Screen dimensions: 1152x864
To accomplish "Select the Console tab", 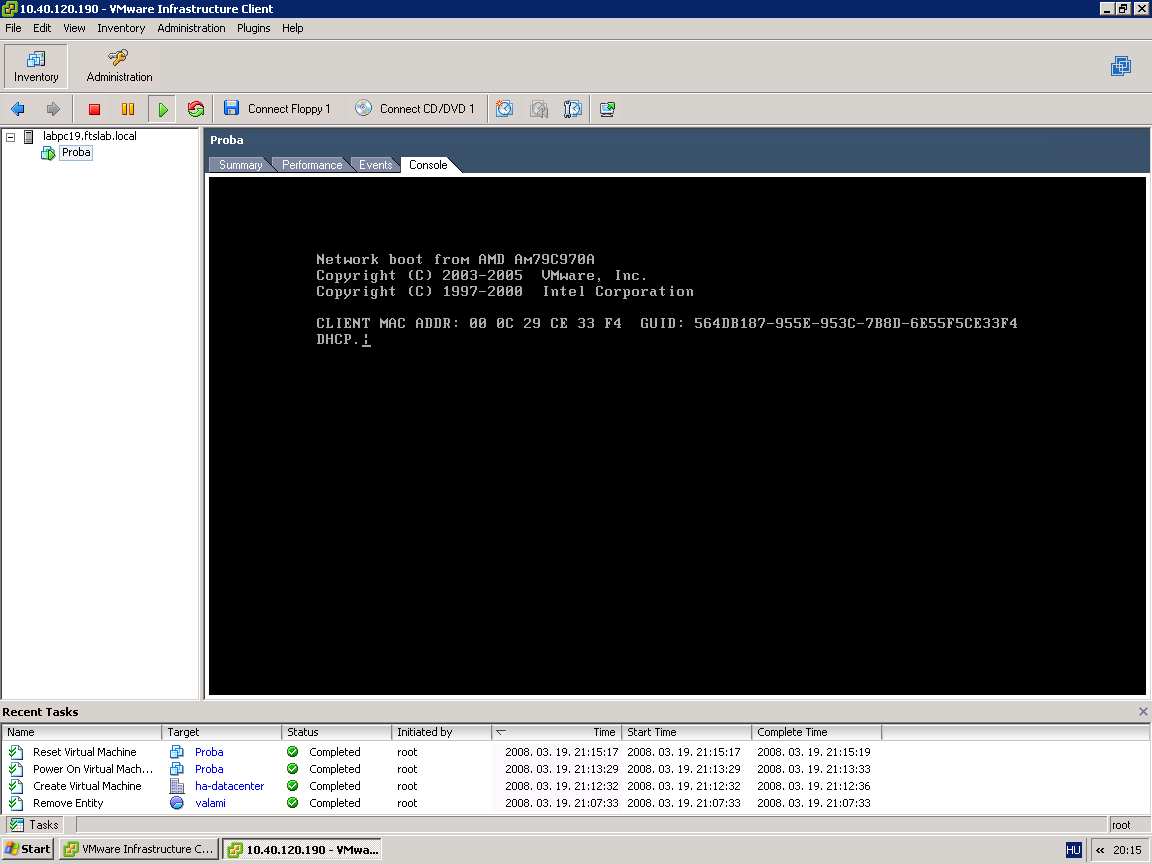I will (428, 165).
